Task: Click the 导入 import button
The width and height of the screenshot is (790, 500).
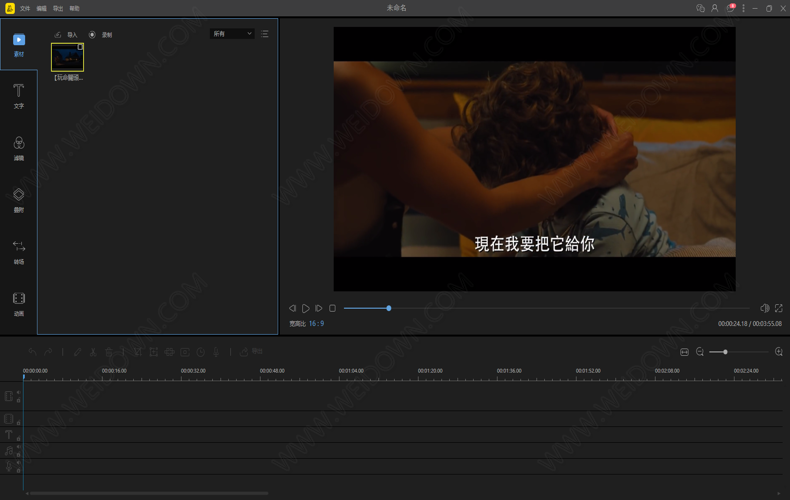Action: (66, 35)
